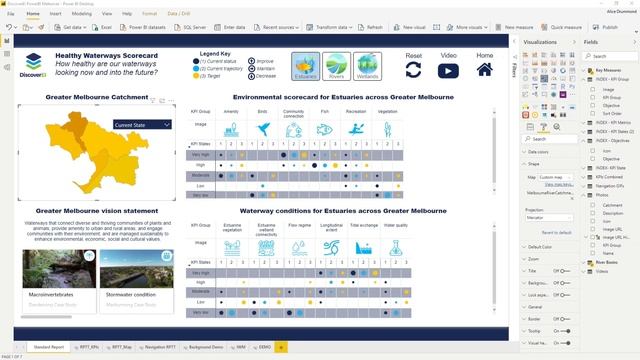Check the Sort Order field checkbox
Screen dimensions: 640x360
point(593,113)
